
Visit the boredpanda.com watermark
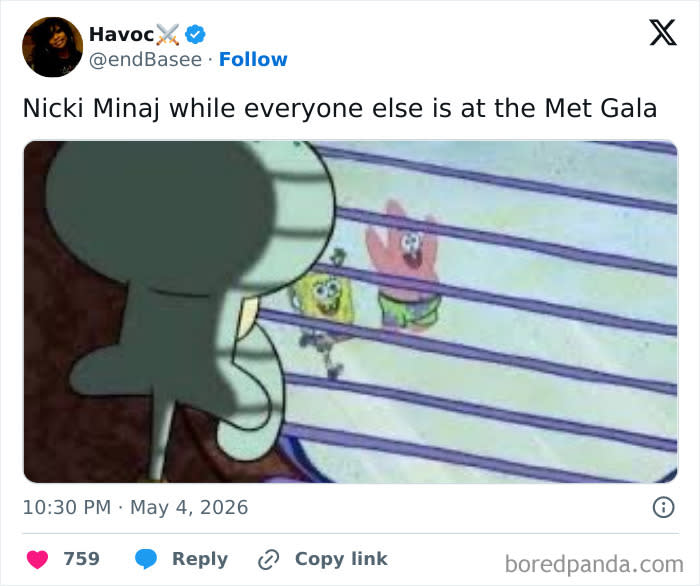coord(594,564)
